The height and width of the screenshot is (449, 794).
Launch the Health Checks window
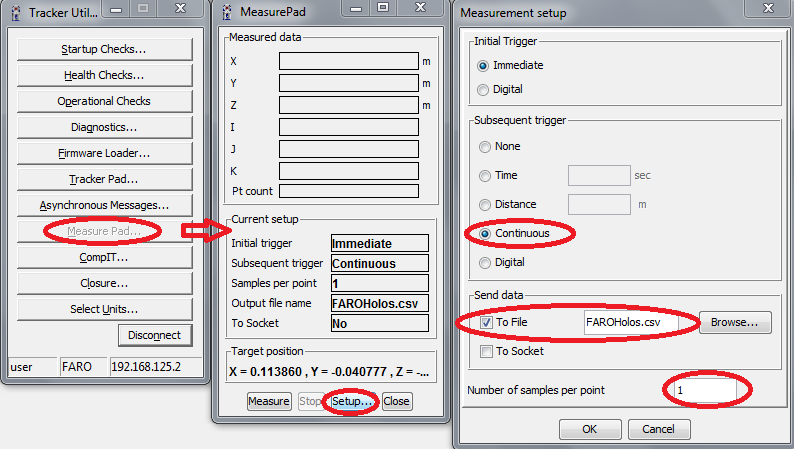click(x=103, y=75)
